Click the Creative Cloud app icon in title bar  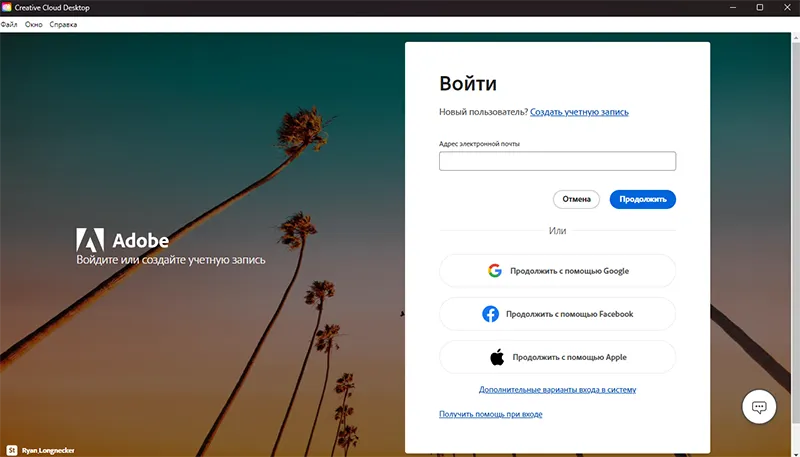[x=7, y=7]
